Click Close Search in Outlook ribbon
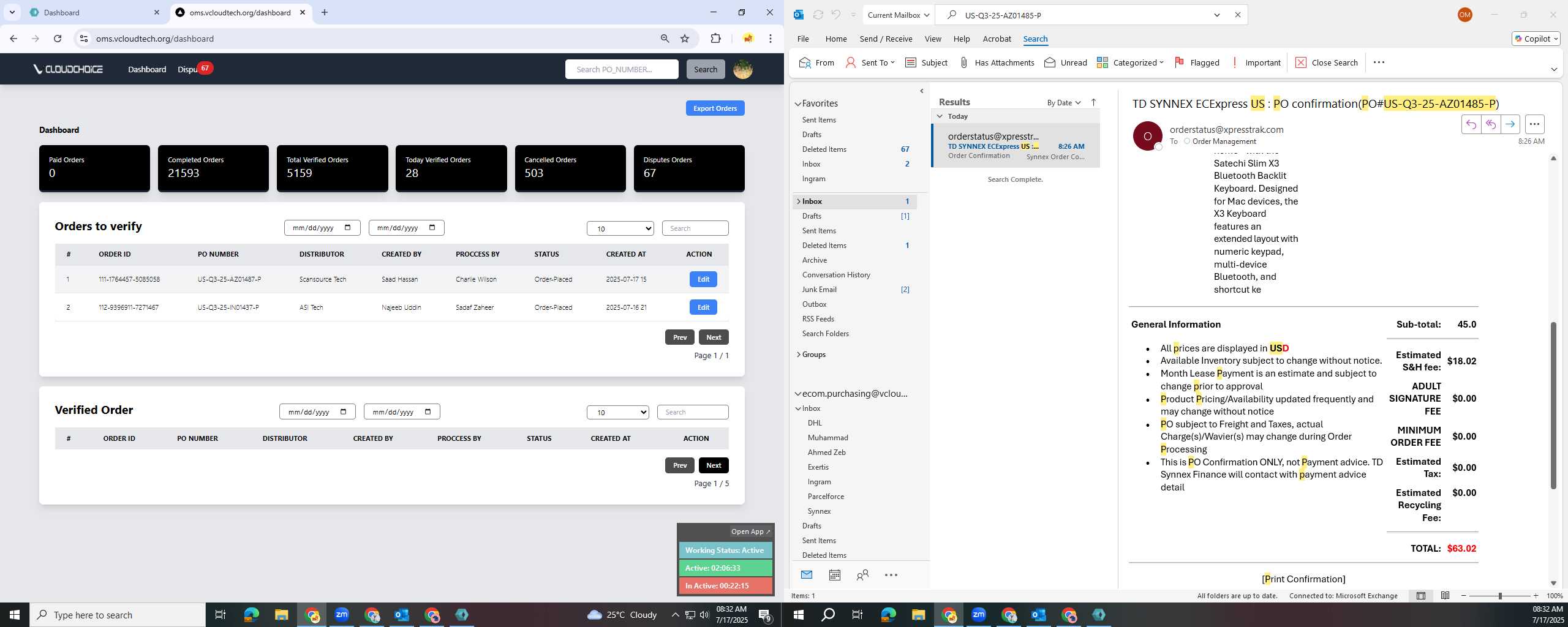The width and height of the screenshot is (1568, 627). [x=1327, y=62]
